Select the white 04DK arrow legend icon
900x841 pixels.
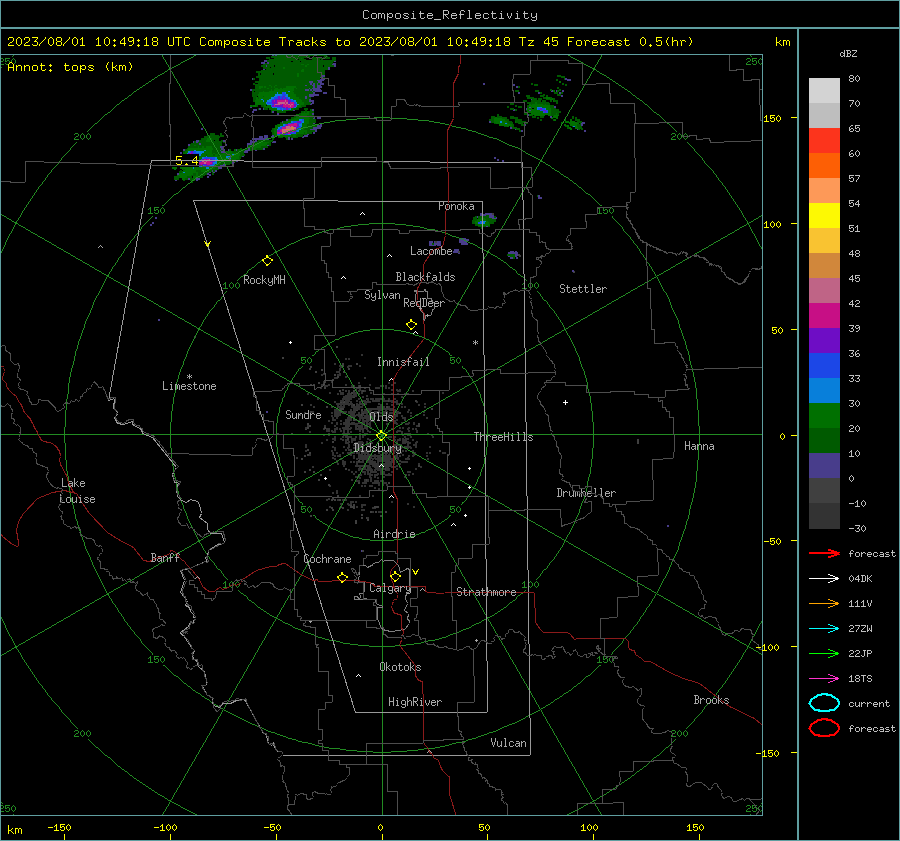tap(824, 578)
